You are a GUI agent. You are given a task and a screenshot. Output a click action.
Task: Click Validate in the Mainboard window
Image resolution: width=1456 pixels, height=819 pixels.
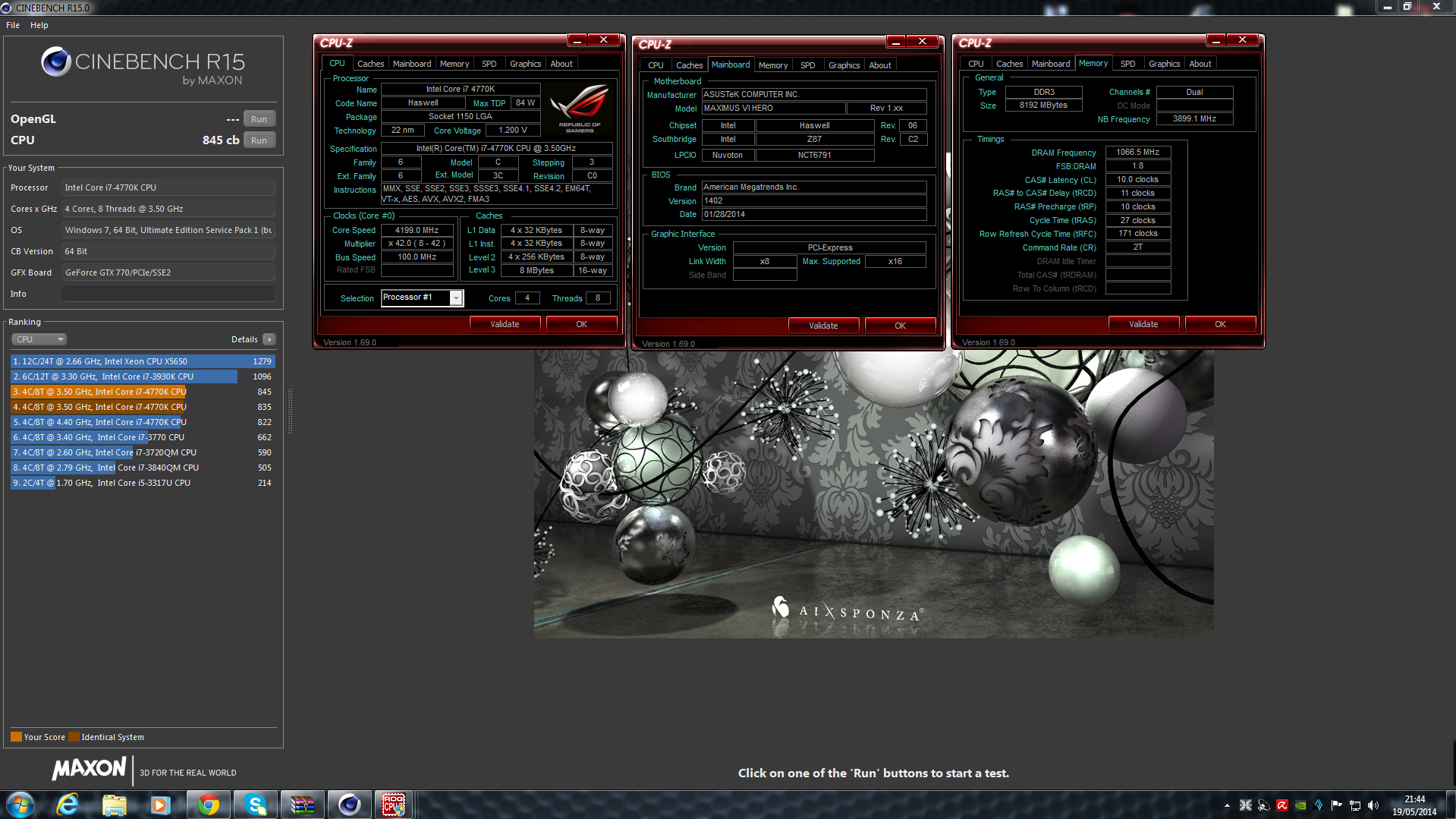click(823, 326)
